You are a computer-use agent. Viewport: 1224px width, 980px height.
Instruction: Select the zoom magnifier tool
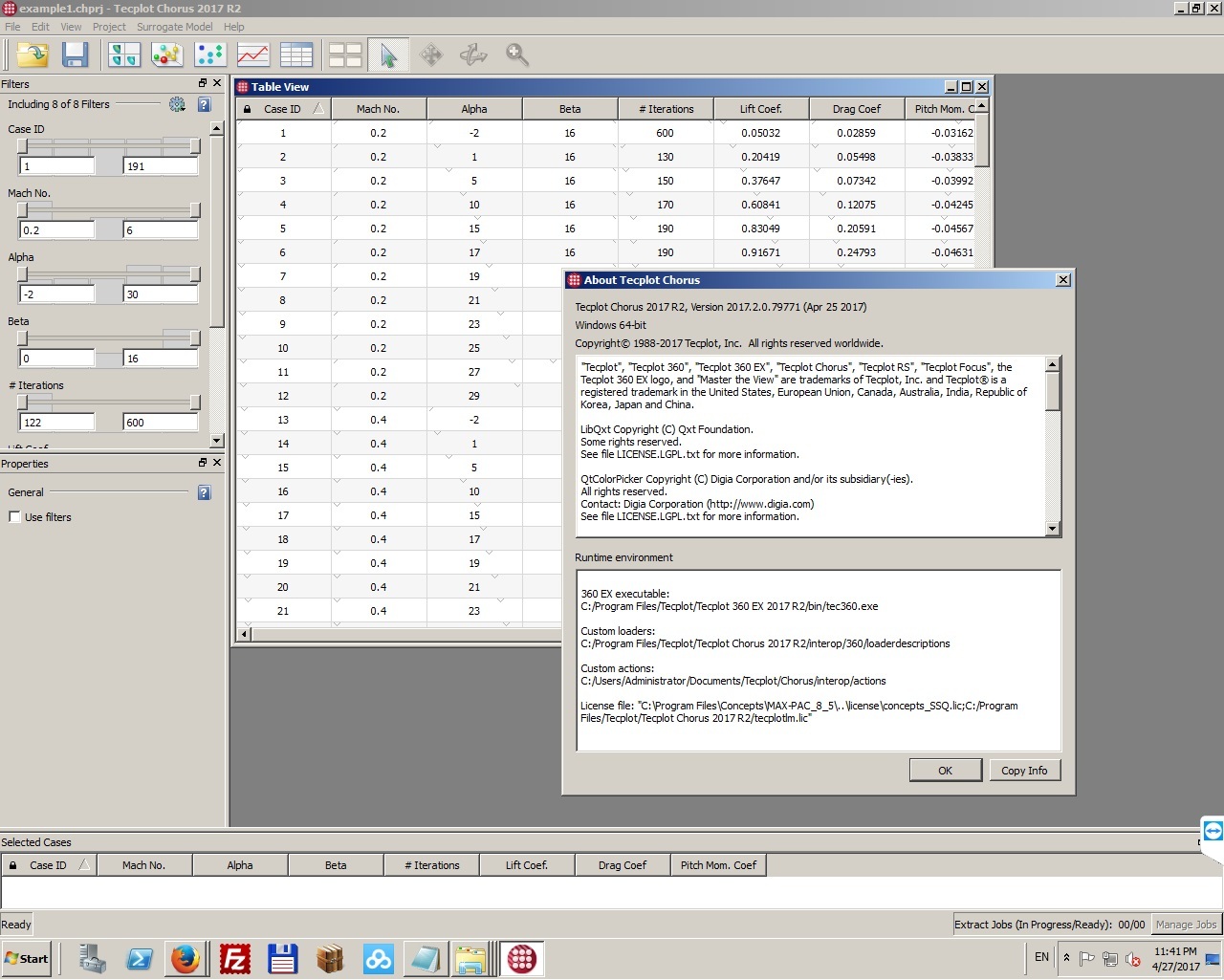point(517,55)
